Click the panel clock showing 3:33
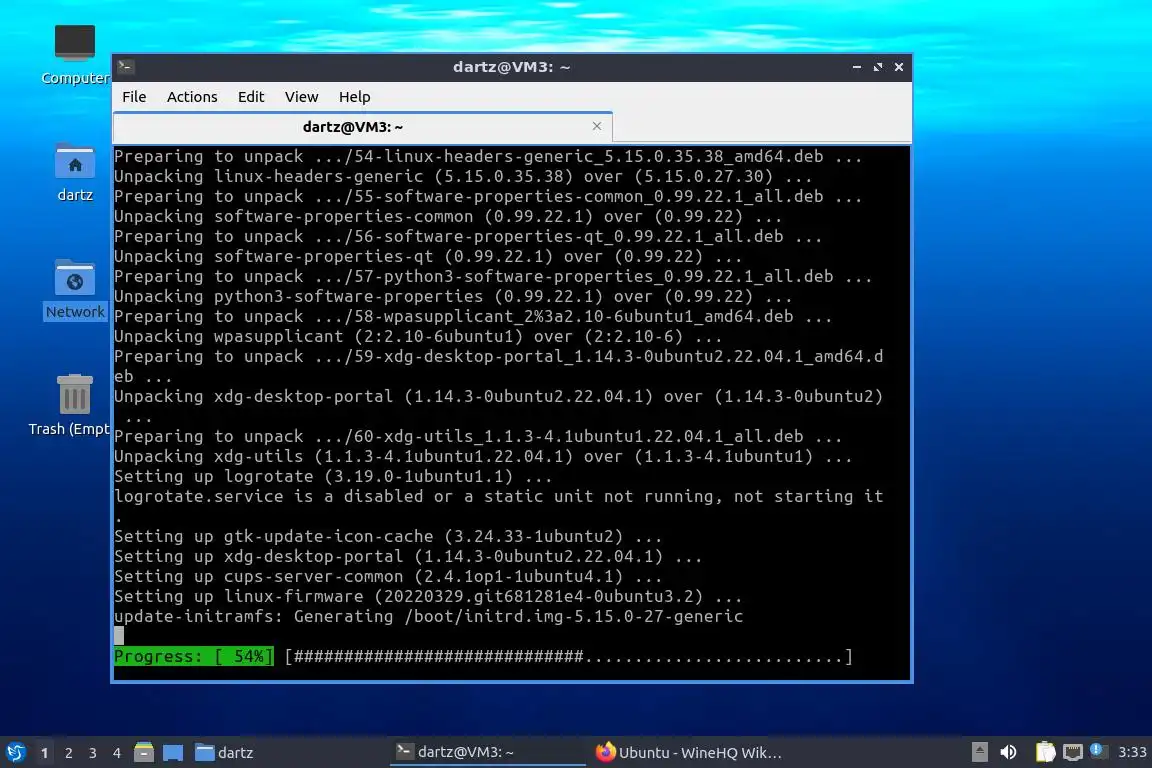This screenshot has width=1152, height=768. tap(1132, 752)
